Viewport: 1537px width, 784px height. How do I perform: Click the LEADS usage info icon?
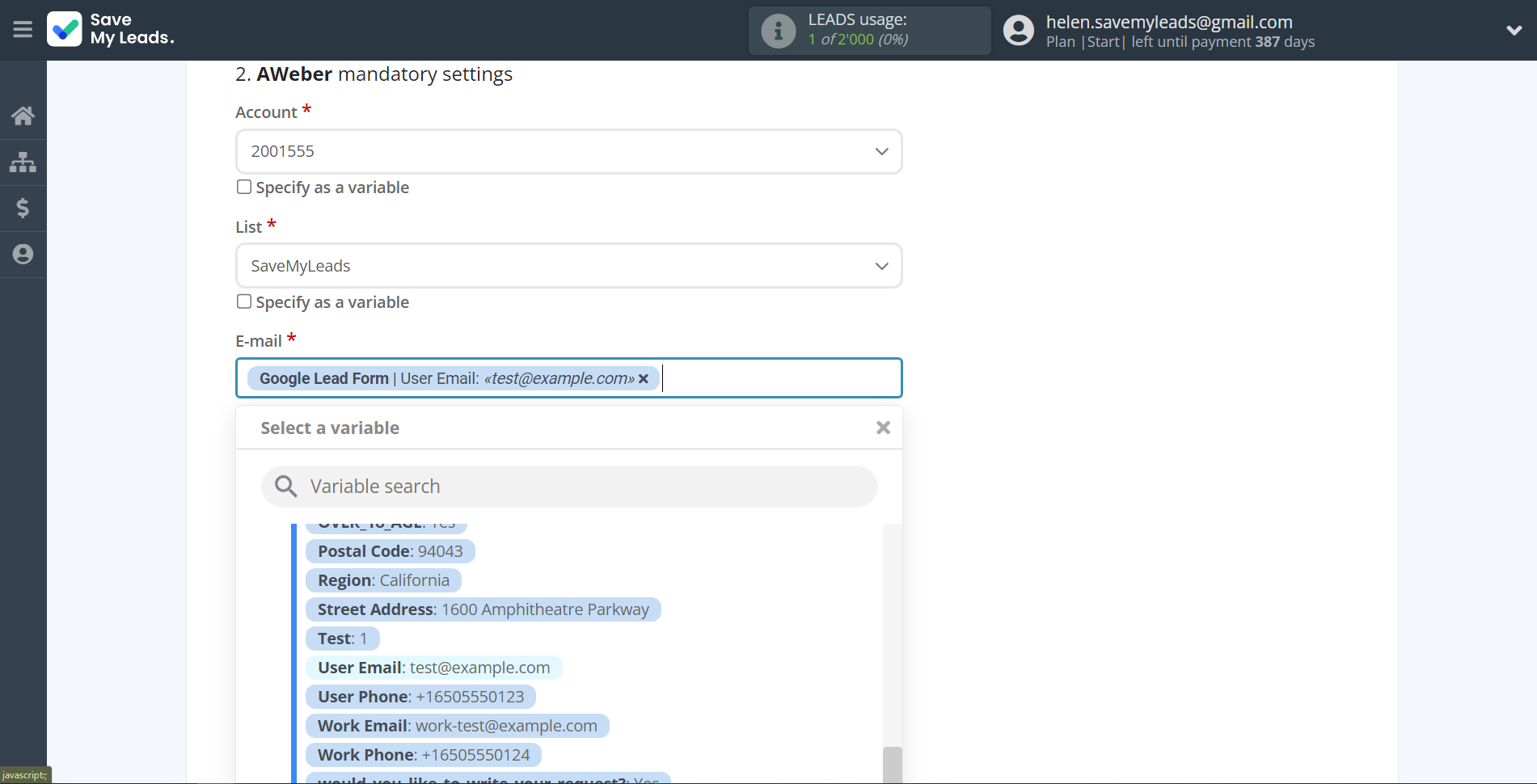tap(779, 31)
